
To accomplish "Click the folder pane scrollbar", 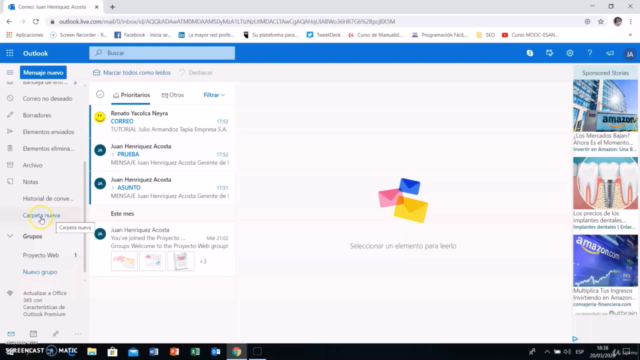I will tap(85, 216).
